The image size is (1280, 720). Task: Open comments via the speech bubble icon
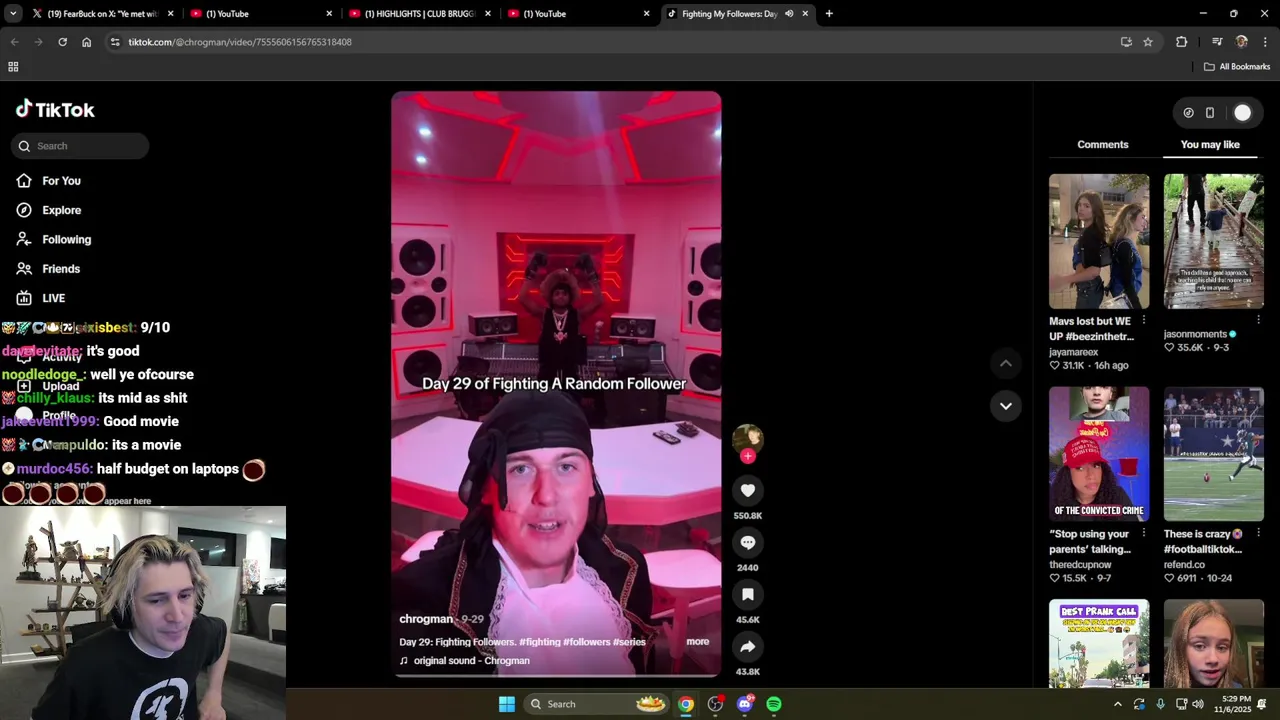click(747, 542)
